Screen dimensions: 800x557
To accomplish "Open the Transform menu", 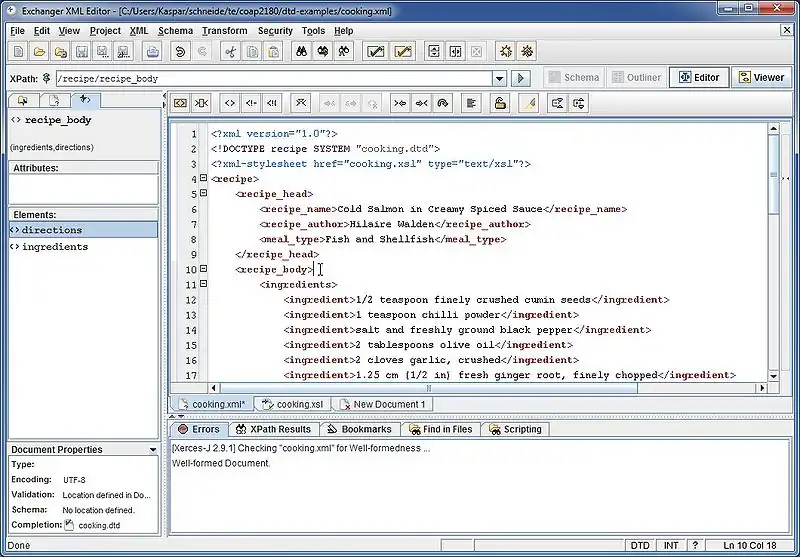I will [x=223, y=31].
